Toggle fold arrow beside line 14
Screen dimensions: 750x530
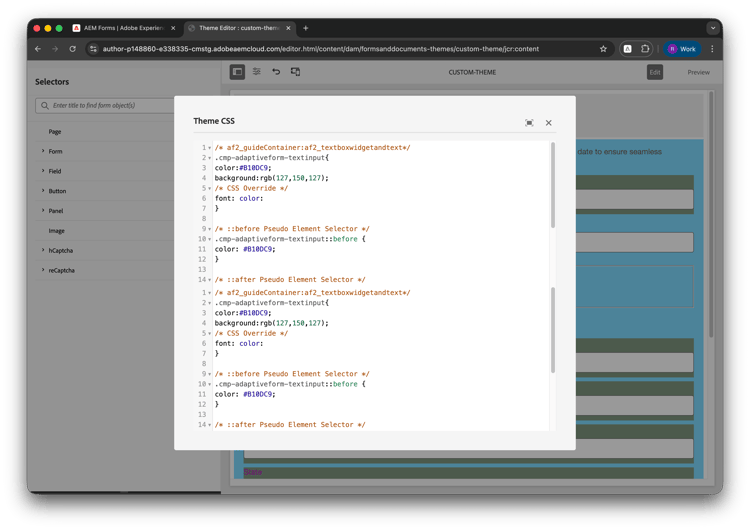pyautogui.click(x=210, y=280)
